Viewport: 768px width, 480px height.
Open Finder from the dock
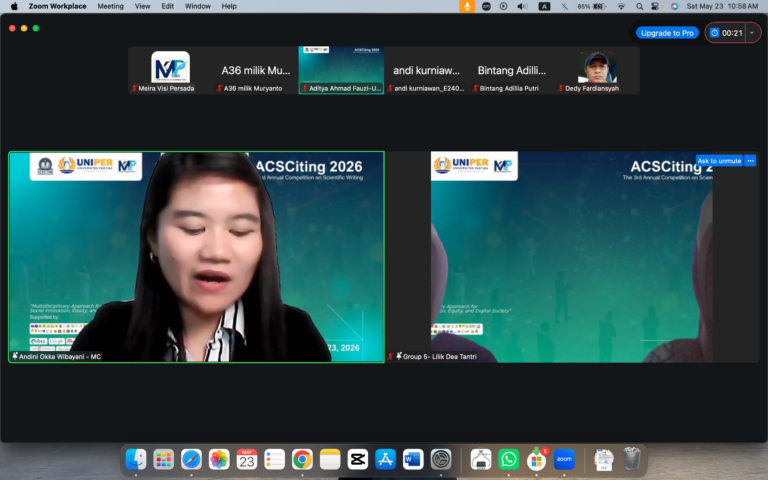136,459
